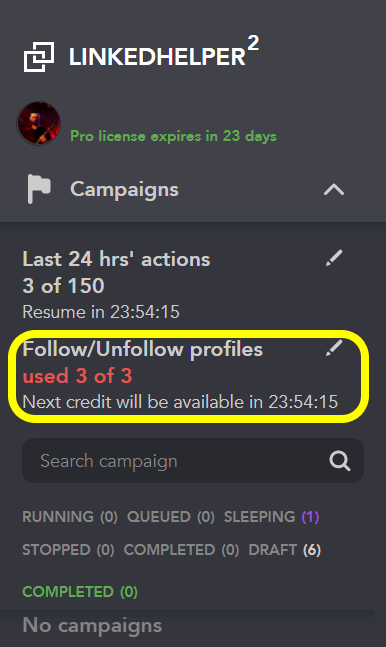This screenshot has height=647, width=386.
Task: Show the DRAFT (6) campaigns
Action: [284, 550]
